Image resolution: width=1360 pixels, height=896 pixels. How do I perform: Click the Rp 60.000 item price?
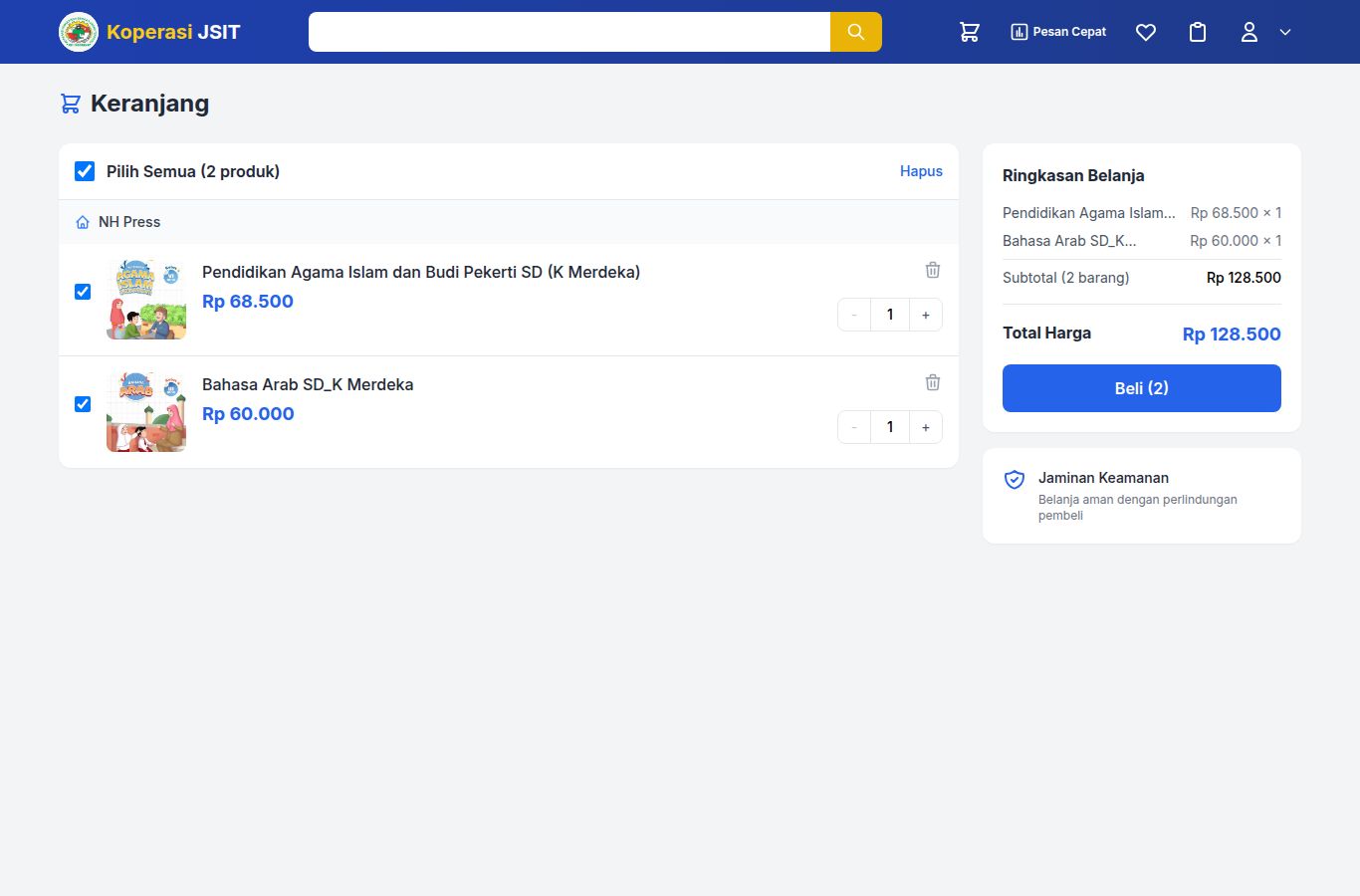pyautogui.click(x=248, y=414)
